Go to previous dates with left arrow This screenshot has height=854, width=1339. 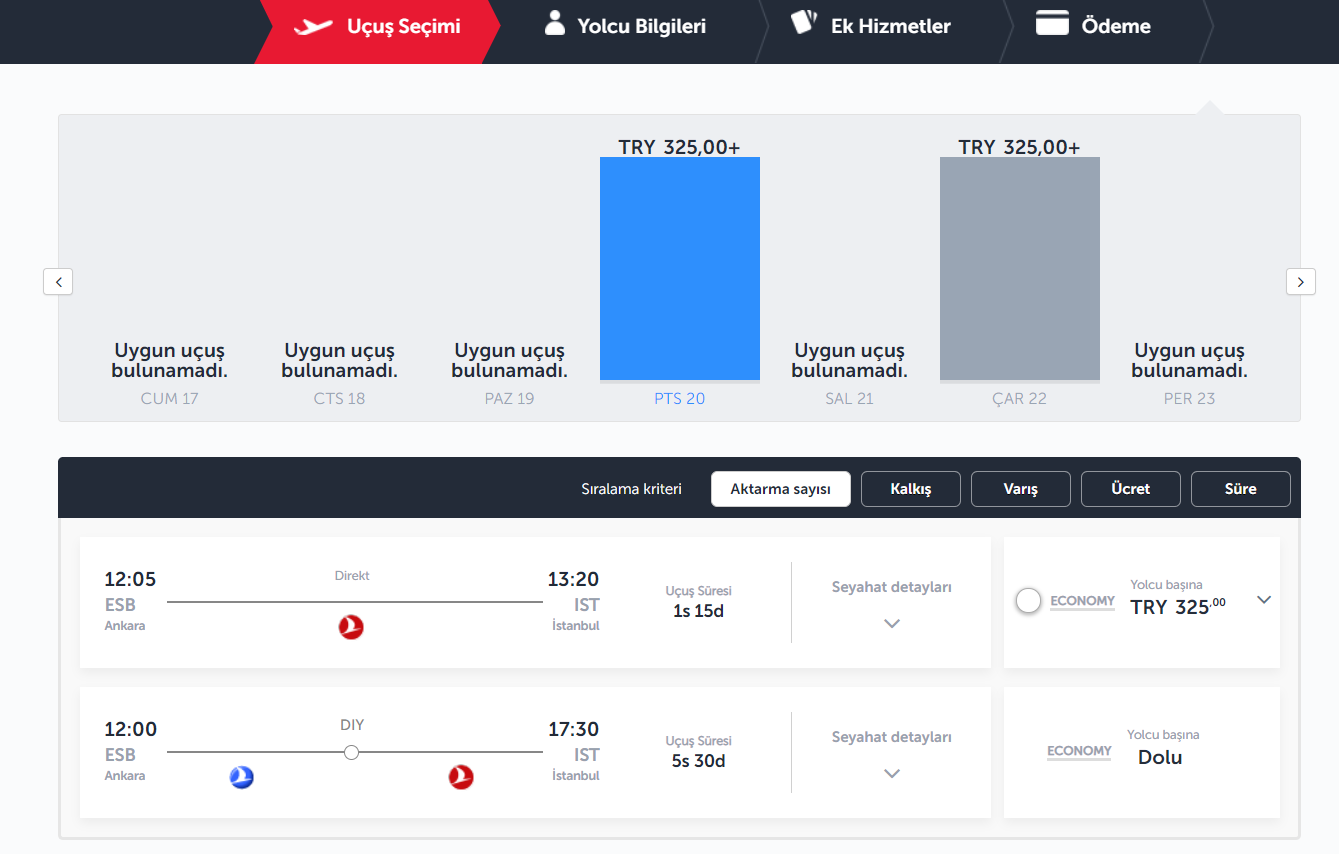[58, 282]
